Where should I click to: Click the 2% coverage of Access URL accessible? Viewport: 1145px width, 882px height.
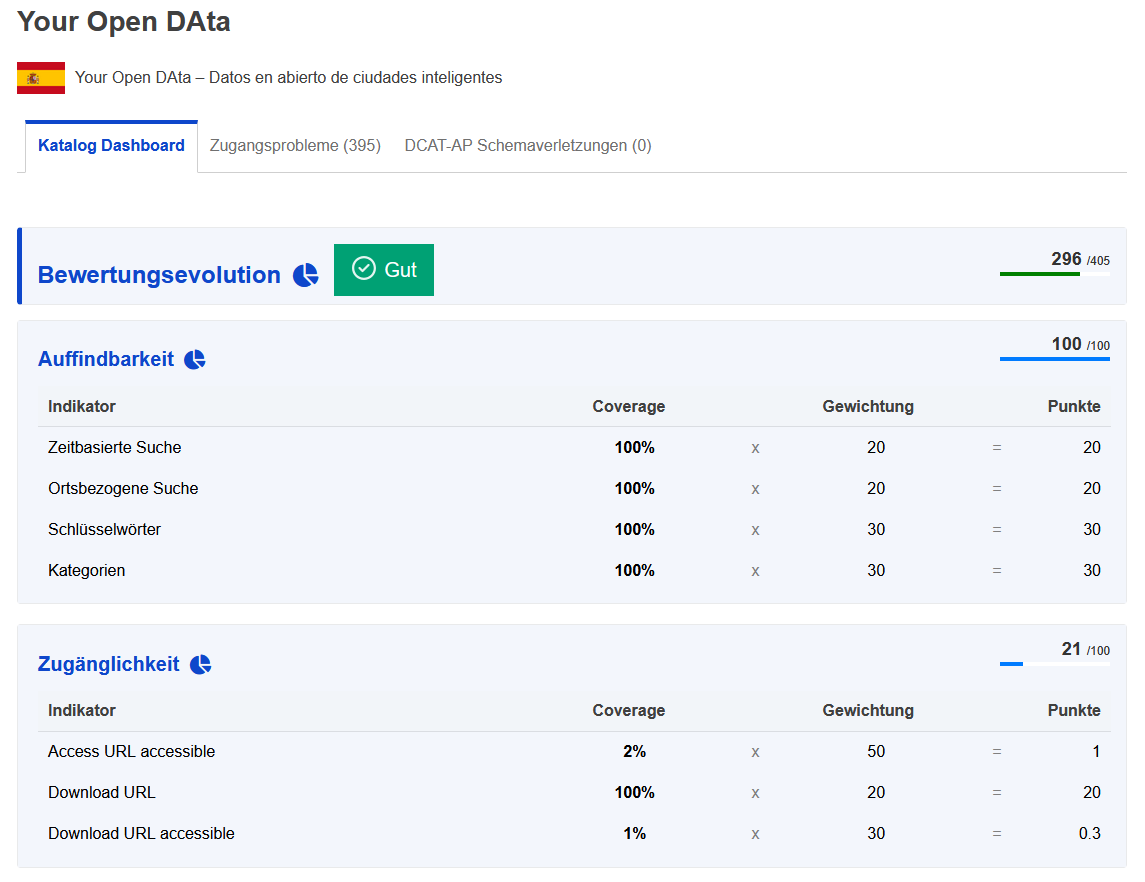point(635,751)
